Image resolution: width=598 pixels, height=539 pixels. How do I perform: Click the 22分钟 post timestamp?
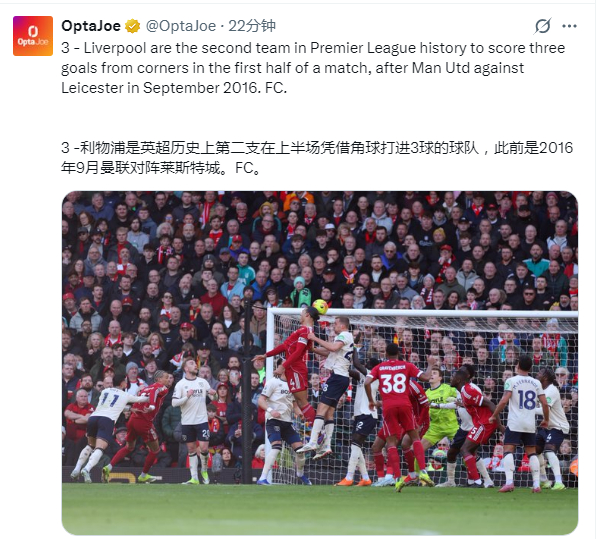(x=252, y=26)
